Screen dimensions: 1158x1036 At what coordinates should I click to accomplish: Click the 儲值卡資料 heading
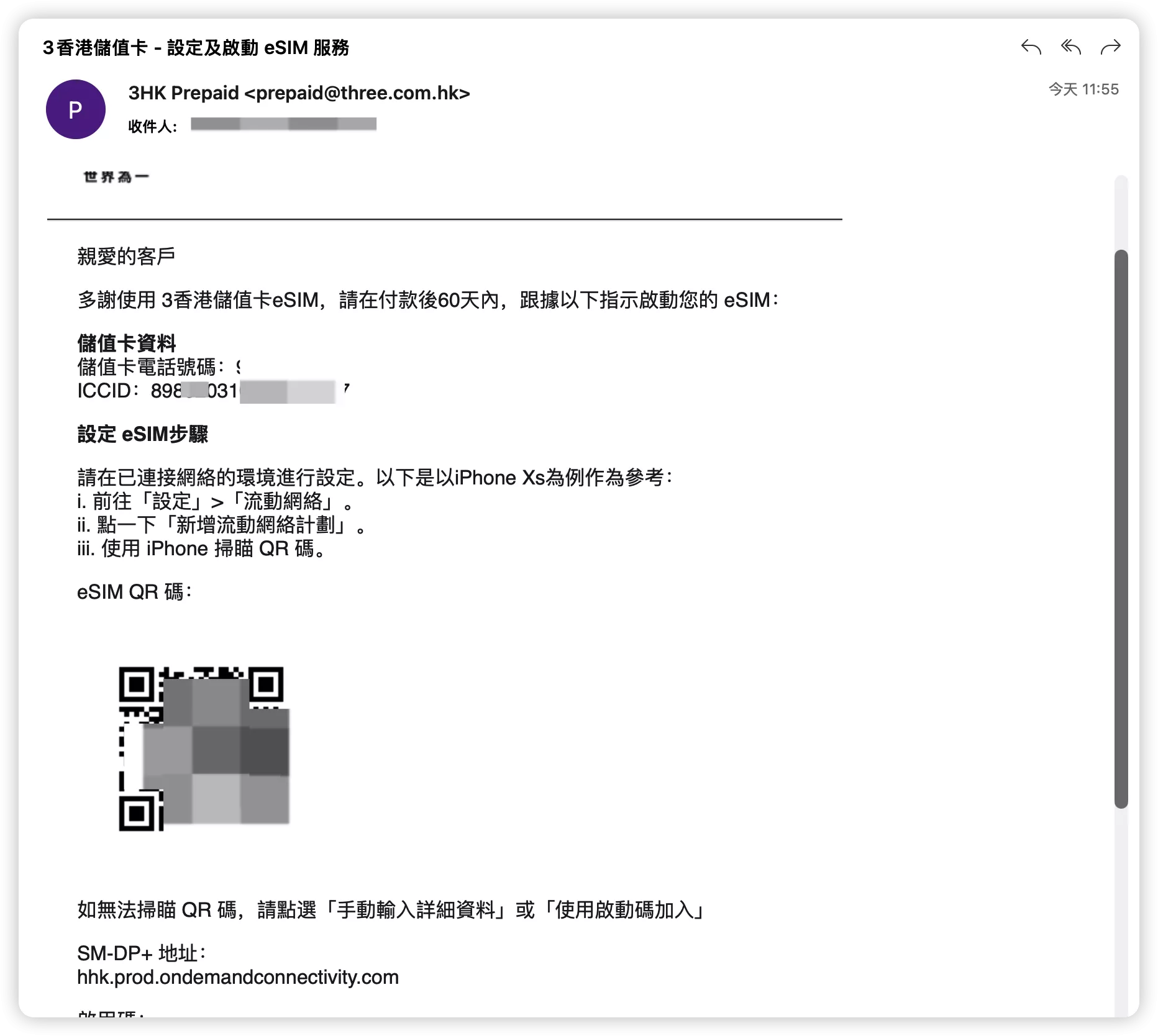127,343
